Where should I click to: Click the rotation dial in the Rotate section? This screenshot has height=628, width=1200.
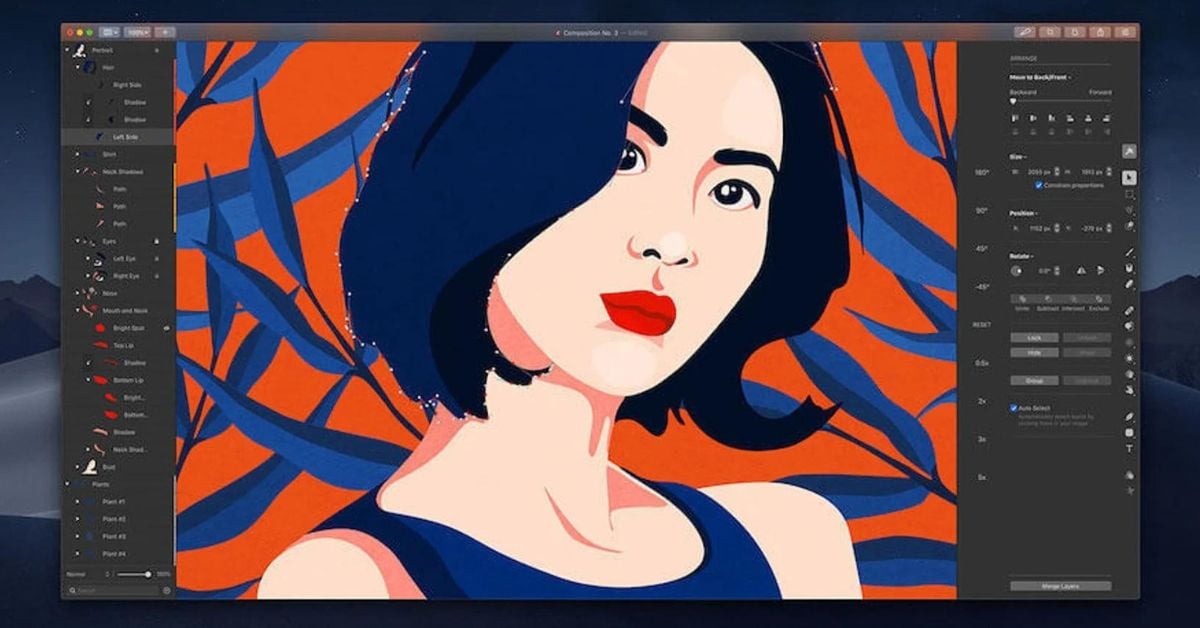click(1017, 270)
